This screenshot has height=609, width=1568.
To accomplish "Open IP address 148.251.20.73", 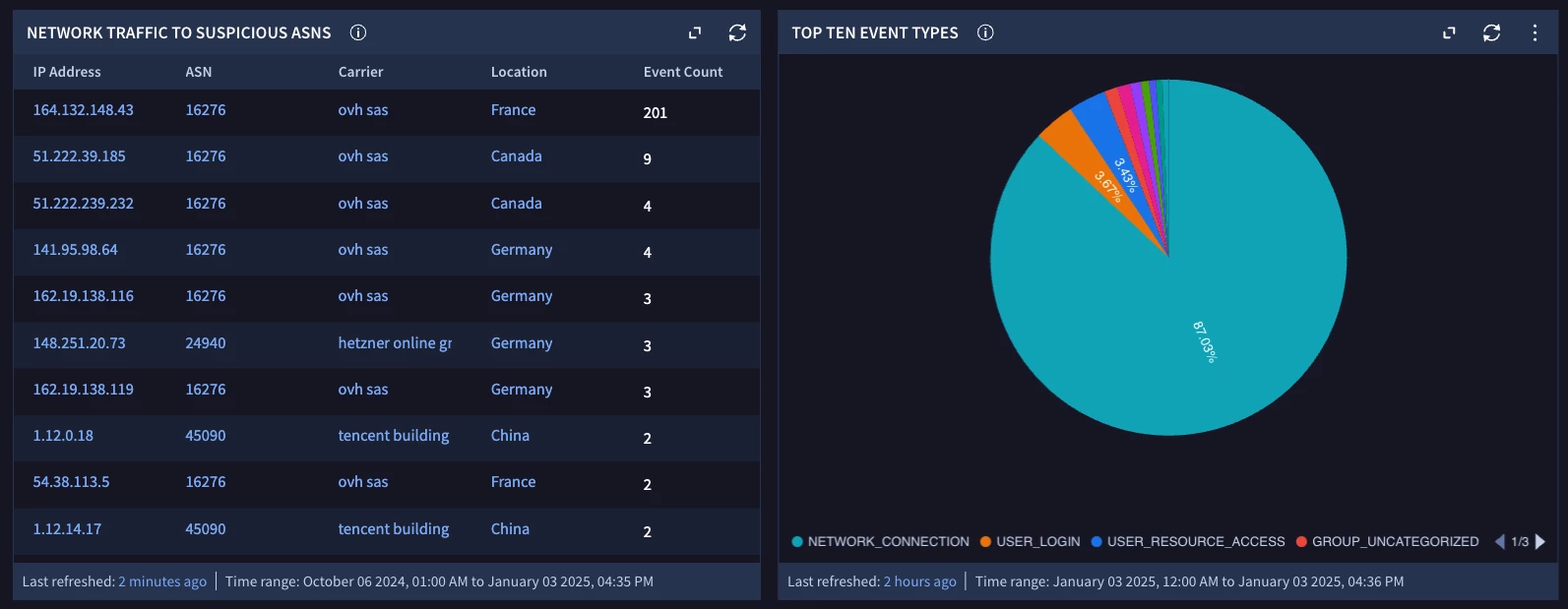I will pos(80,343).
